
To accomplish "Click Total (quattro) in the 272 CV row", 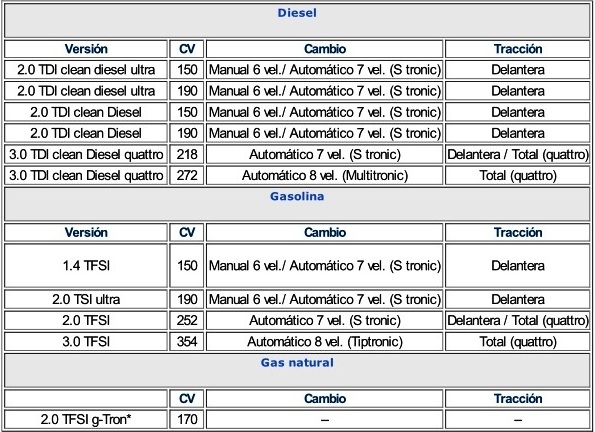I will (x=518, y=175).
